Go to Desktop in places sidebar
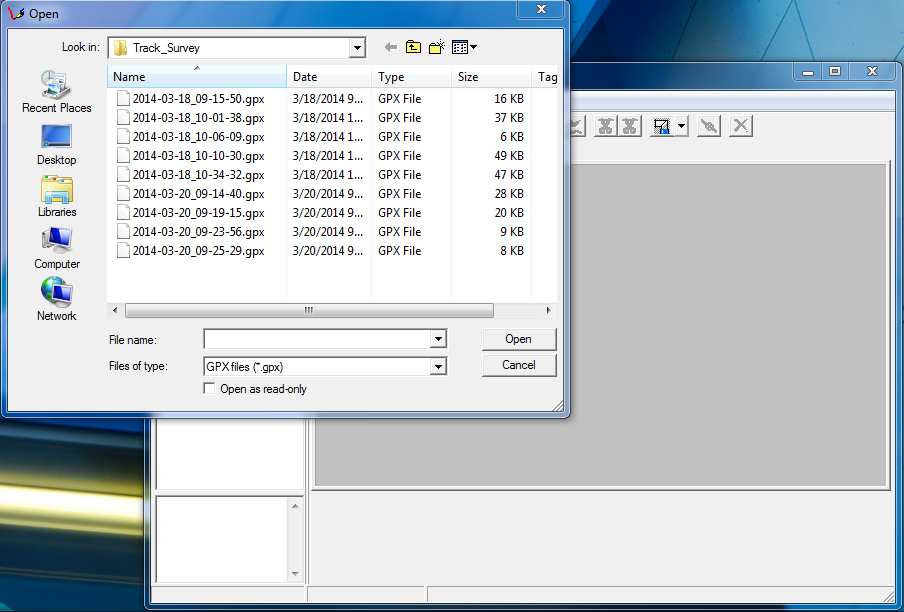Image resolution: width=904 pixels, height=612 pixels. pyautogui.click(x=56, y=143)
